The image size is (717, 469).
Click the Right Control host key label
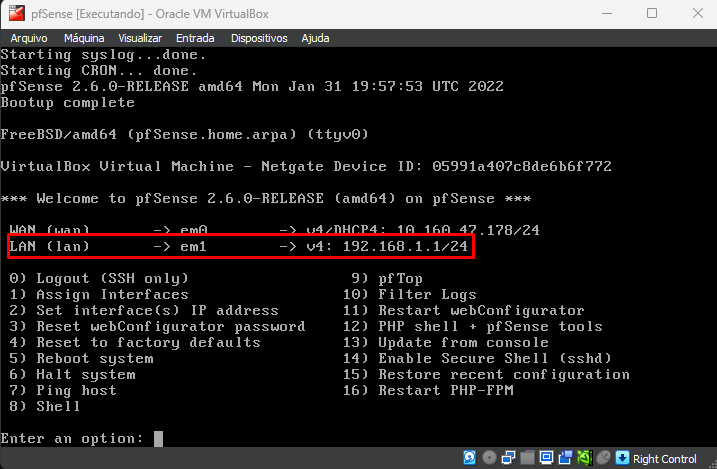pyautogui.click(x=664, y=458)
